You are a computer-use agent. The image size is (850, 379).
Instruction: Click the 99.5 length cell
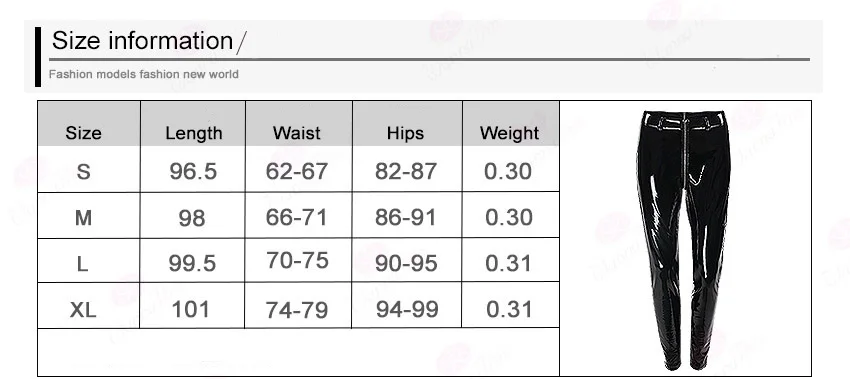click(192, 264)
